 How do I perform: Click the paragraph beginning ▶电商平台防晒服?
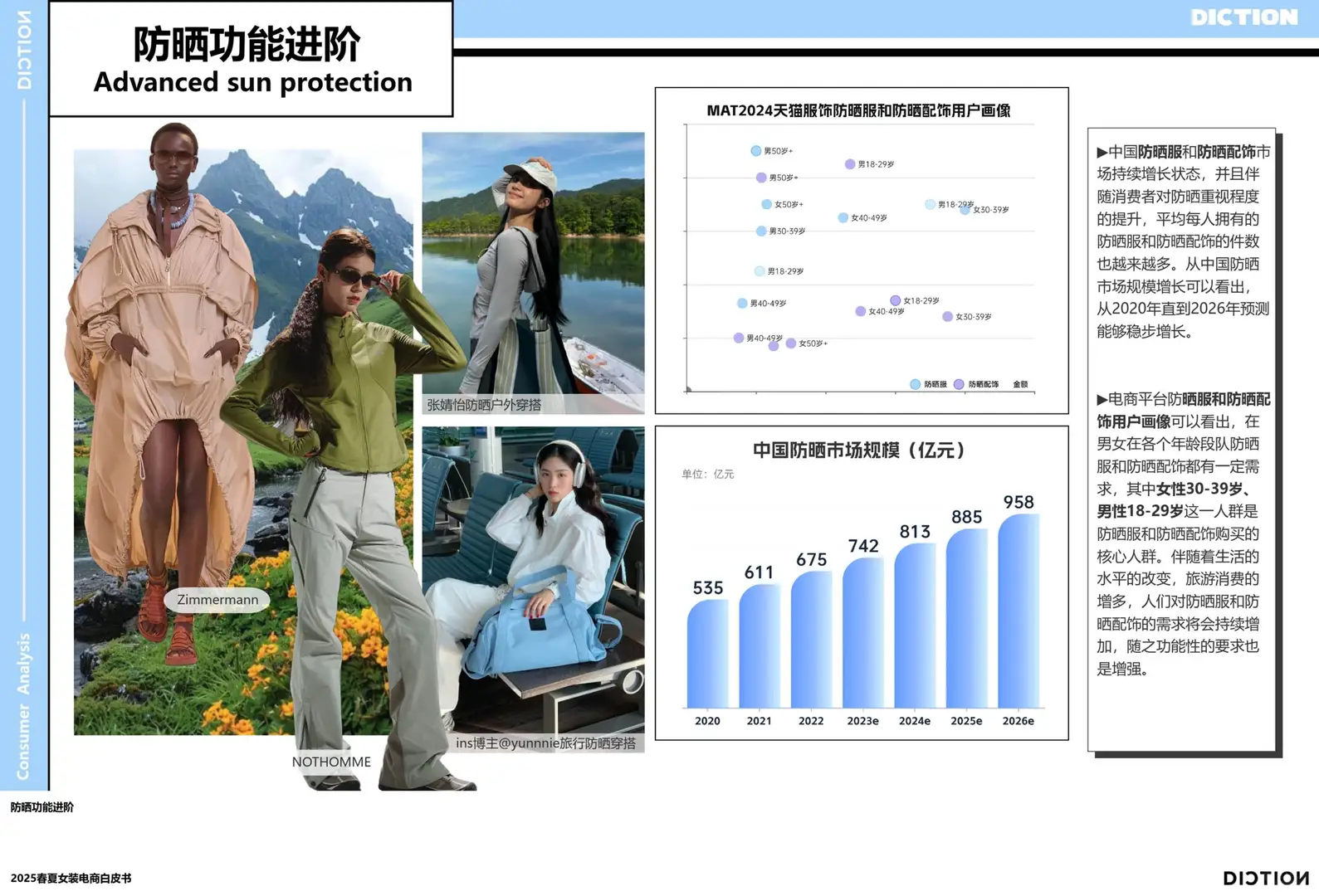[x=1184, y=533]
